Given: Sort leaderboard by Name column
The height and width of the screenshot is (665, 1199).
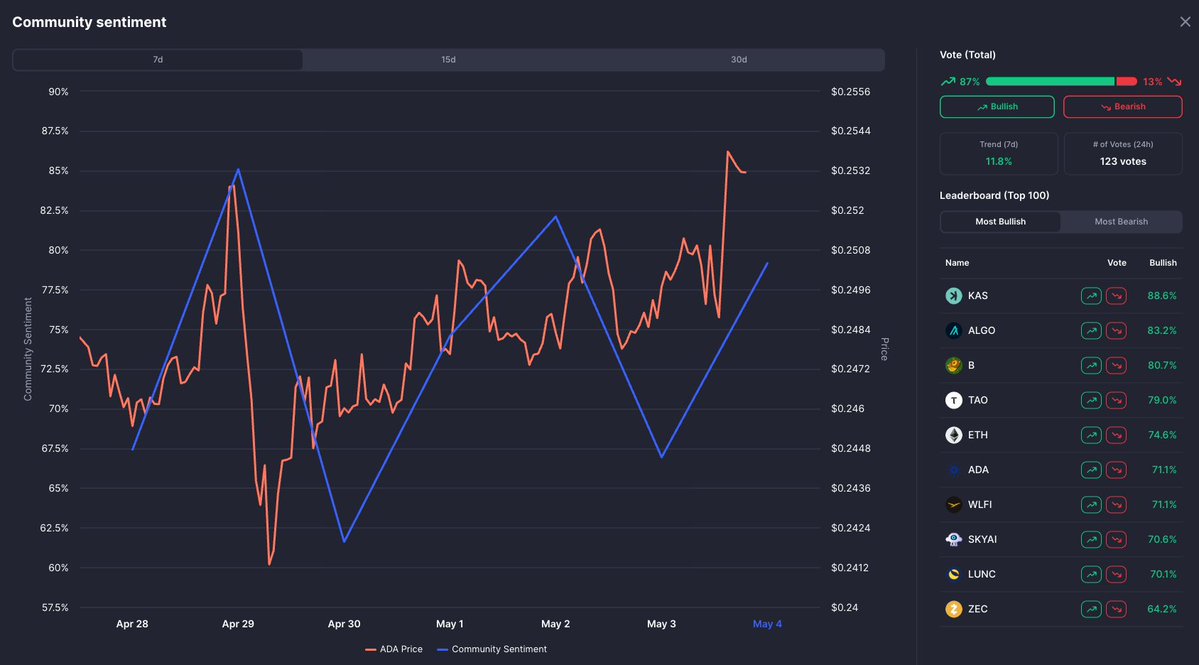Looking at the screenshot, I should [957, 263].
